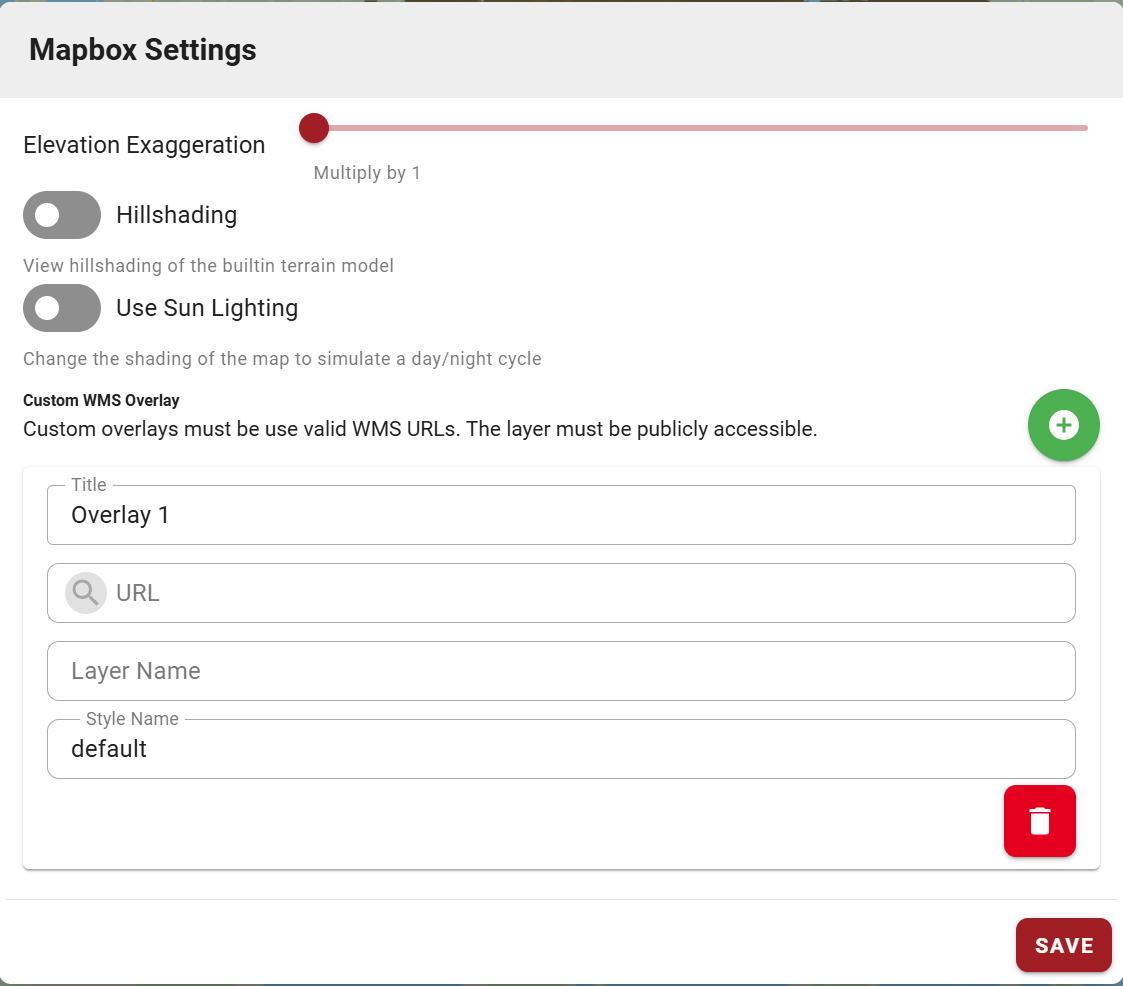Click the red trash delete overlay icon
The width and height of the screenshot is (1123, 986).
coord(1039,821)
